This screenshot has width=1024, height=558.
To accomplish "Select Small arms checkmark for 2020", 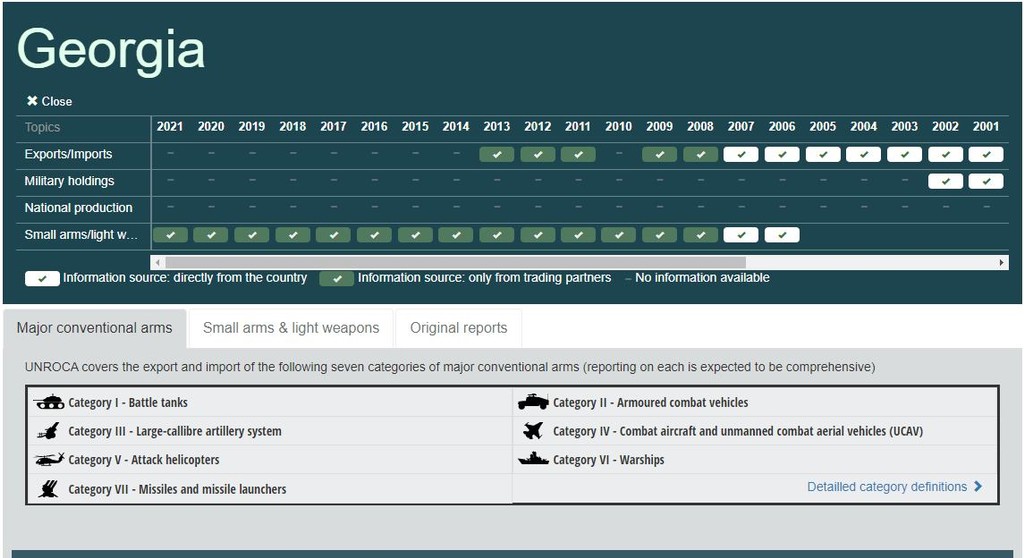I will coord(211,235).
